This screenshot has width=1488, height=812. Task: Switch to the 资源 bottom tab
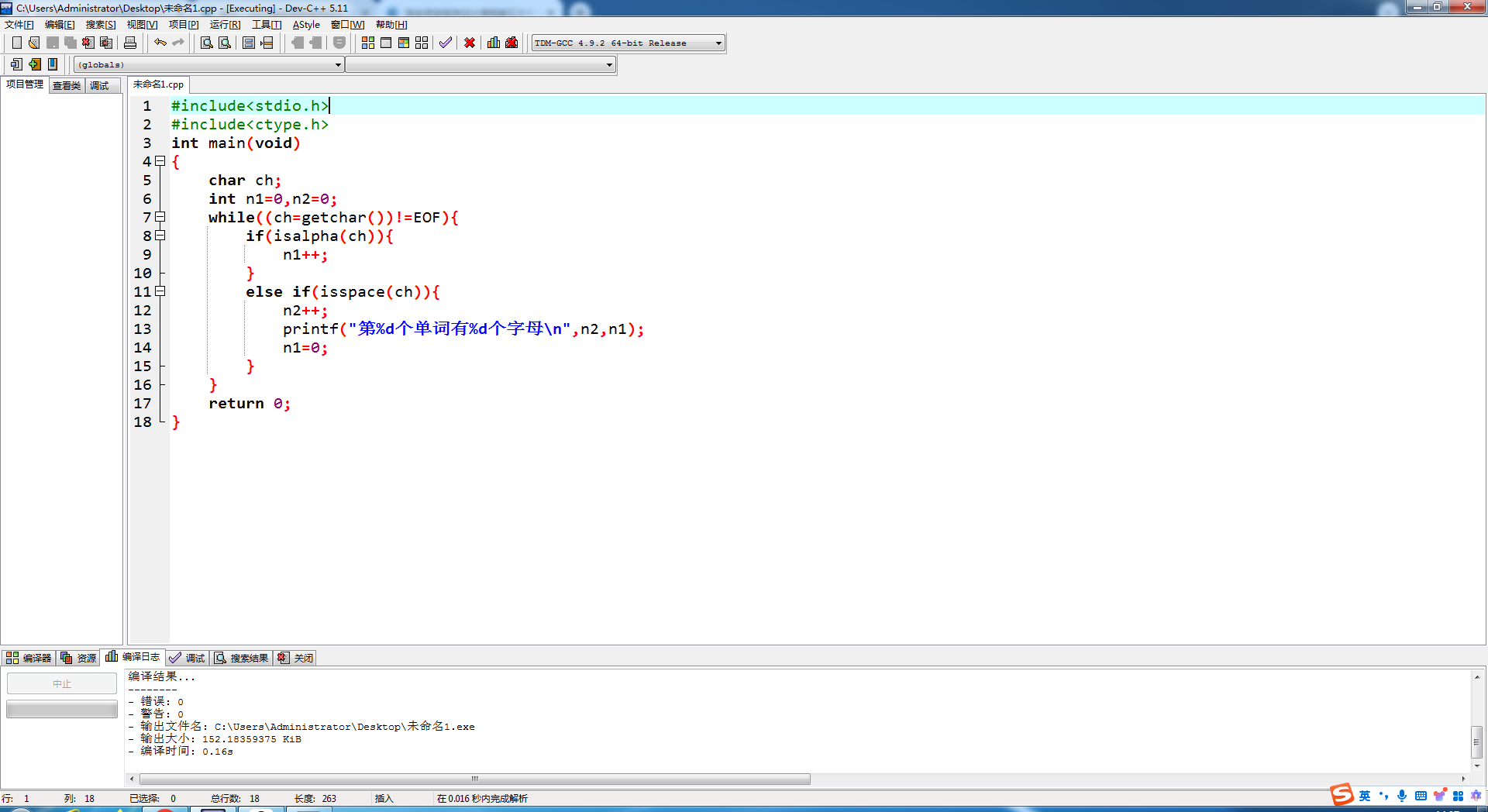78,658
